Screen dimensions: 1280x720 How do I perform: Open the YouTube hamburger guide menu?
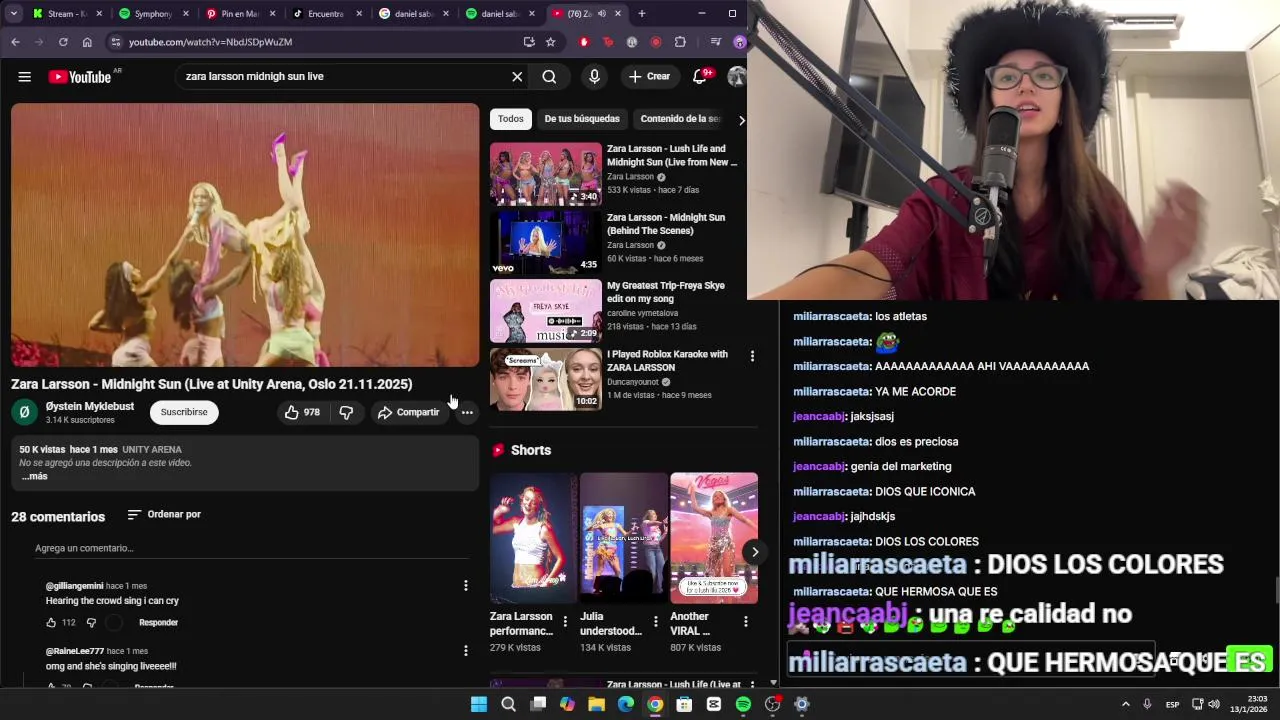click(x=25, y=77)
